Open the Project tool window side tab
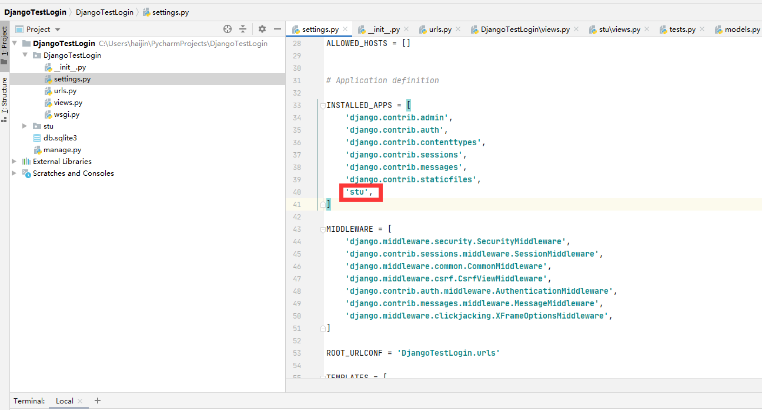 click(4, 46)
